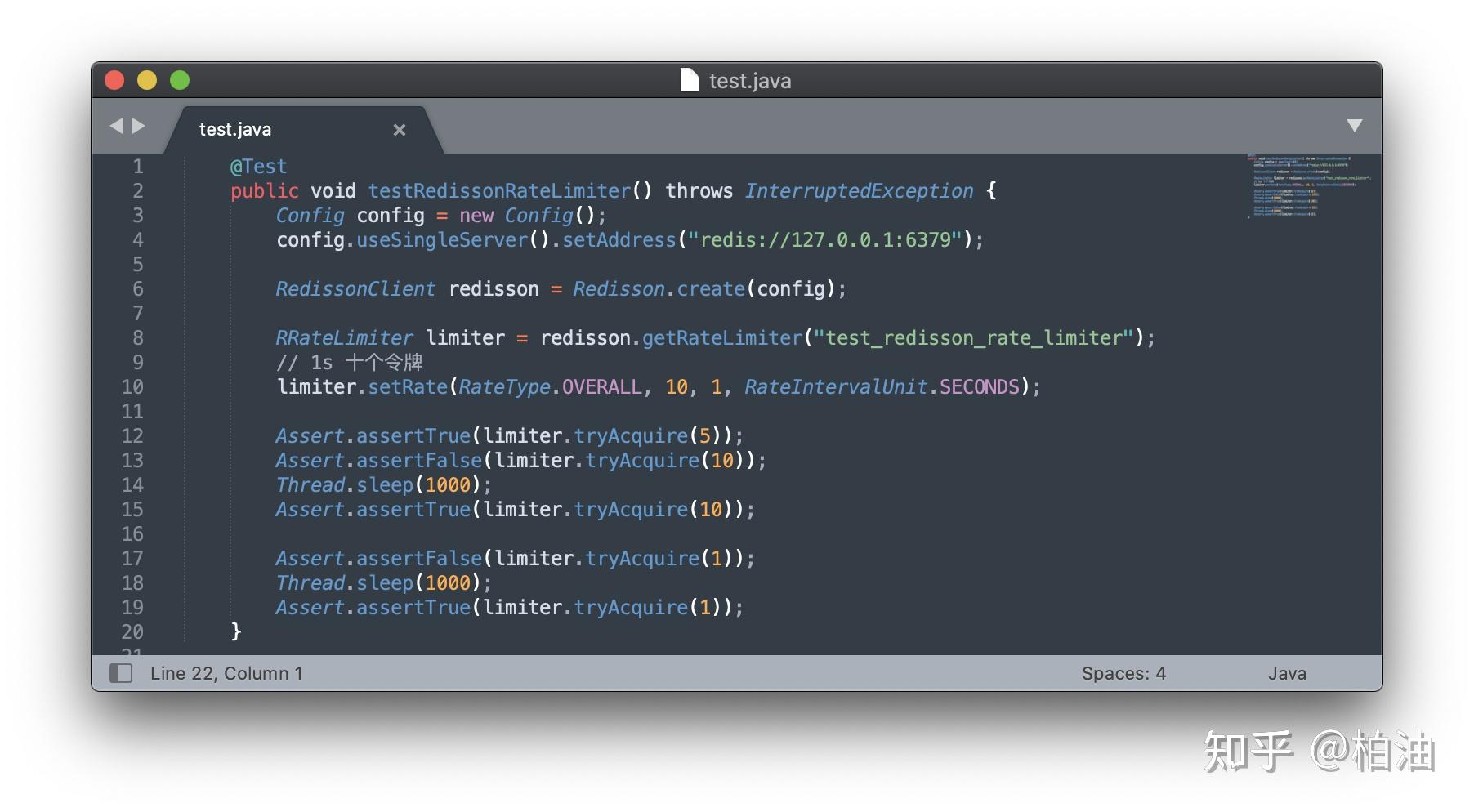This screenshot has height=812, width=1474.
Task: Click setRate on line 10
Action: click(408, 387)
